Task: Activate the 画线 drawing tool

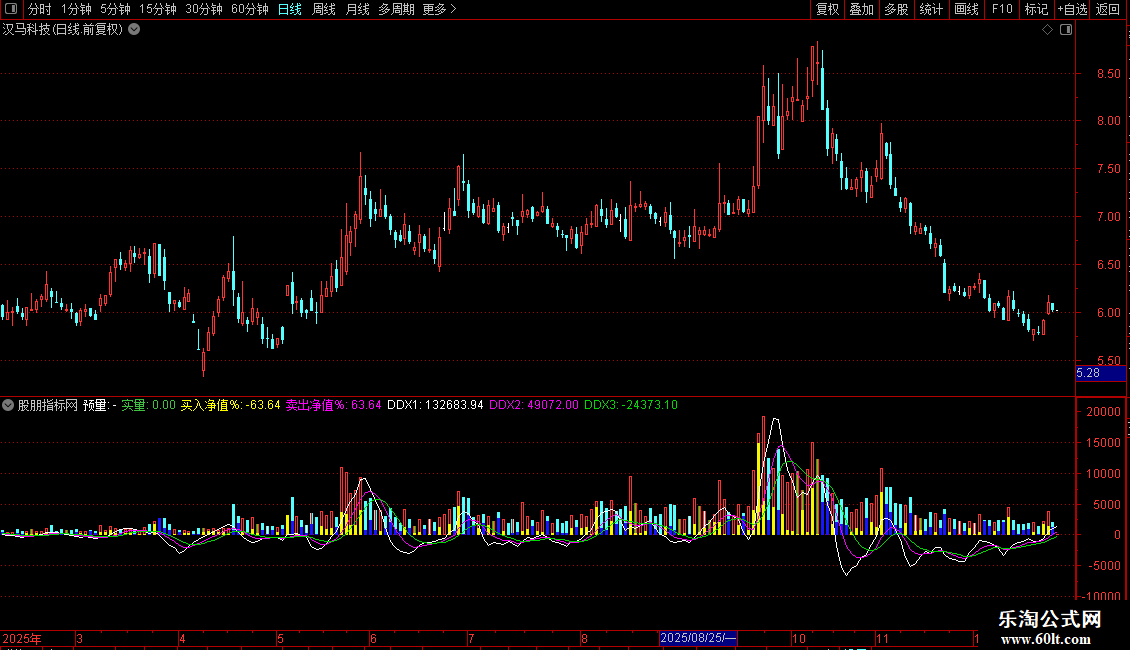Action: point(966,9)
